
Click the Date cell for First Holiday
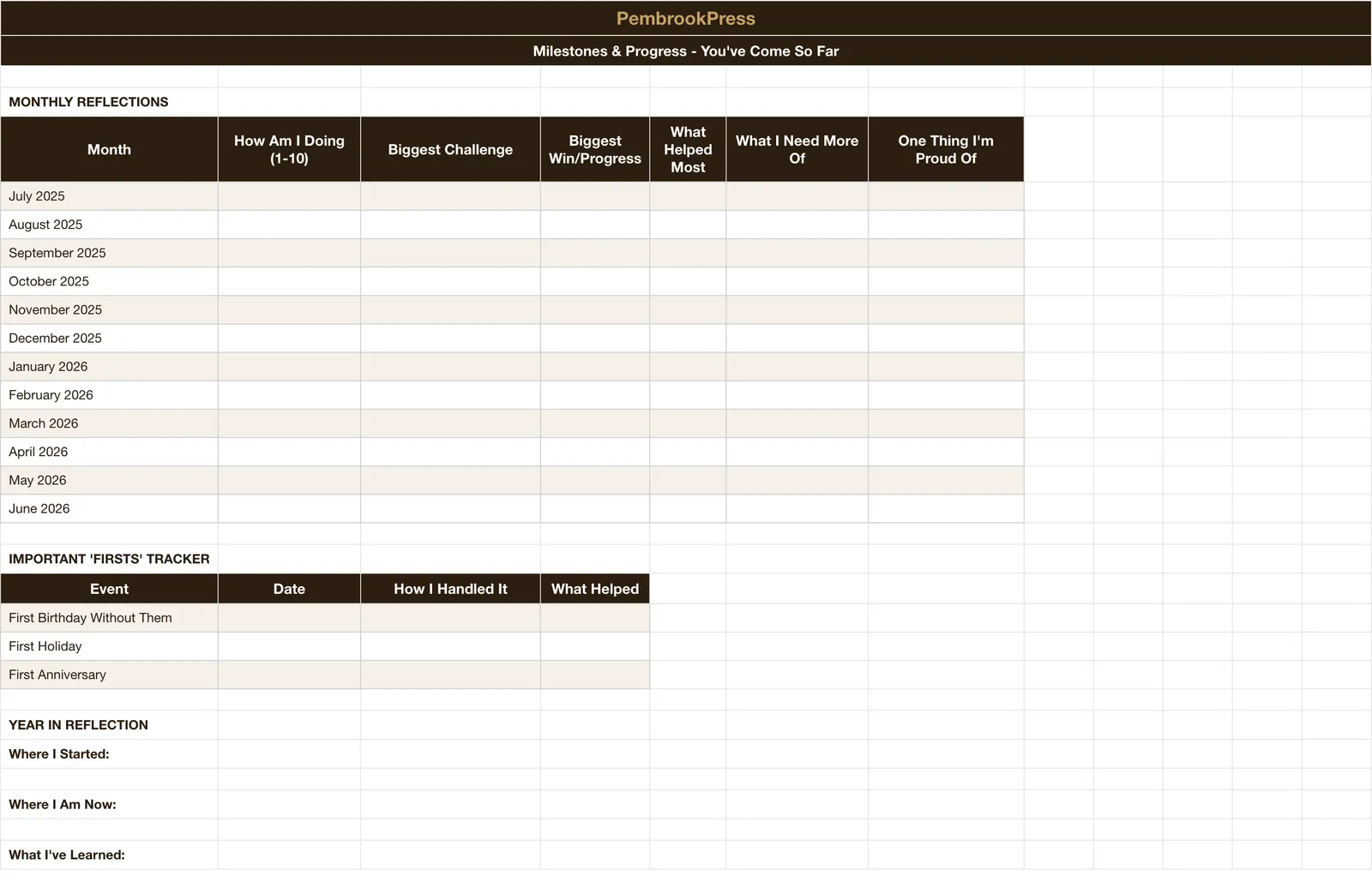pos(289,646)
